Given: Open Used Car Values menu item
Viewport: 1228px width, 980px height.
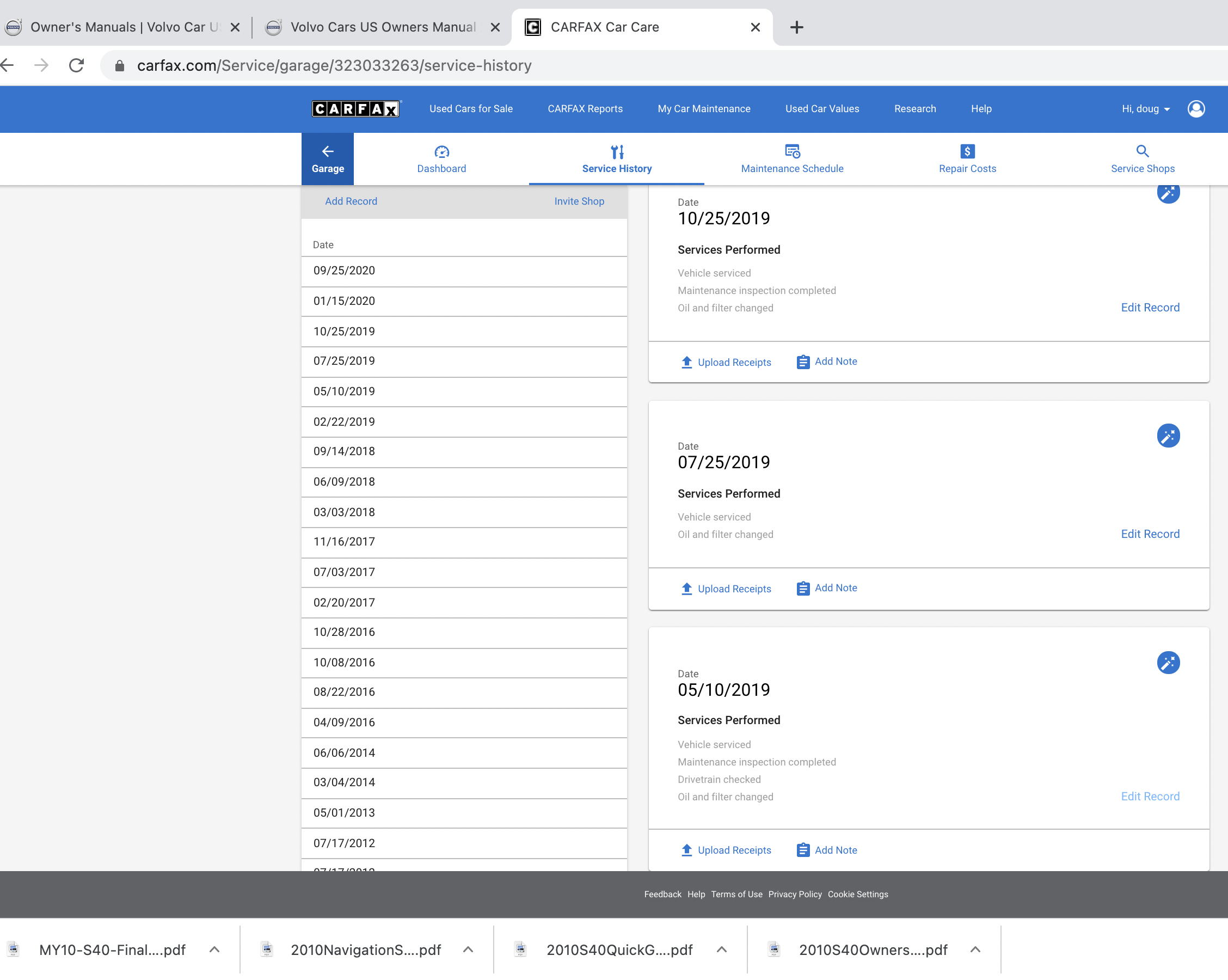Looking at the screenshot, I should [822, 109].
